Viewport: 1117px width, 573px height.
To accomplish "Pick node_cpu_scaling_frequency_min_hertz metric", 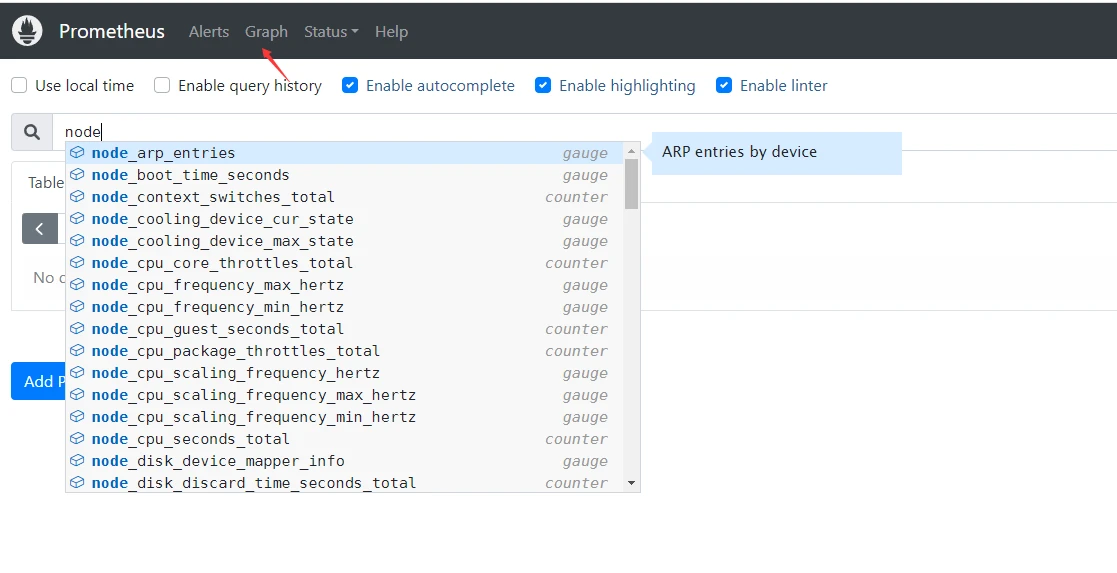I will (345, 417).
